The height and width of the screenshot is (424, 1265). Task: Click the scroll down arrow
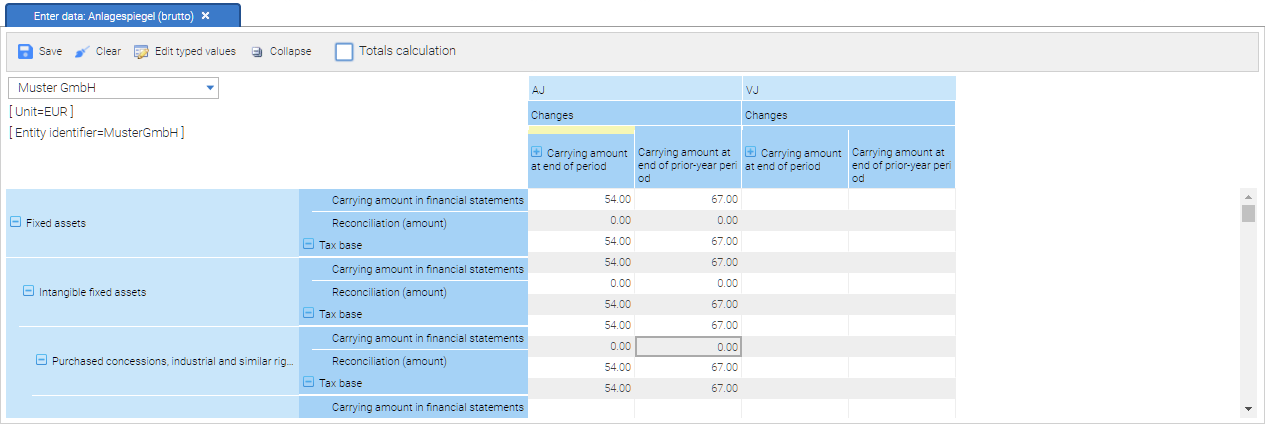click(1247, 409)
